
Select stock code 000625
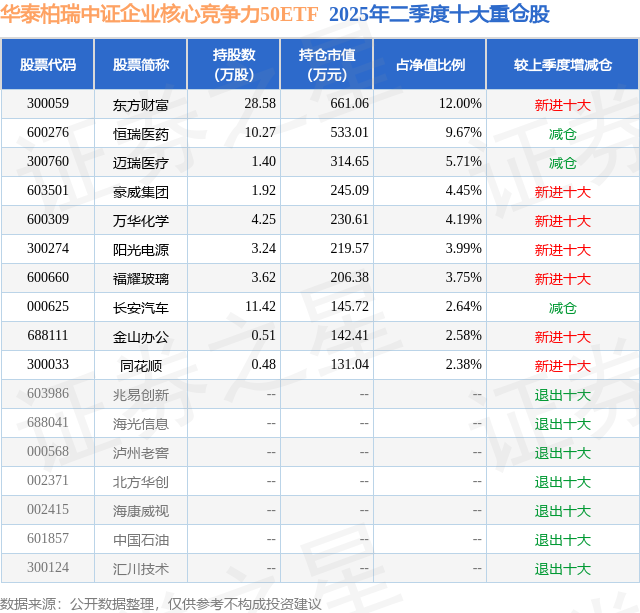[48, 306]
